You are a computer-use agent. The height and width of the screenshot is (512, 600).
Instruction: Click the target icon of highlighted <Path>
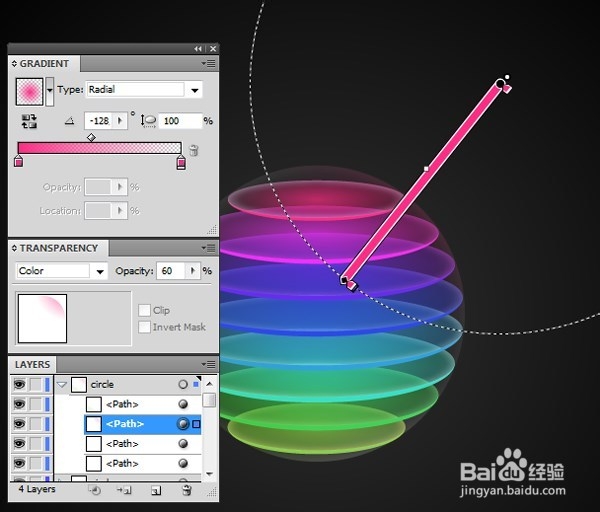[183, 424]
